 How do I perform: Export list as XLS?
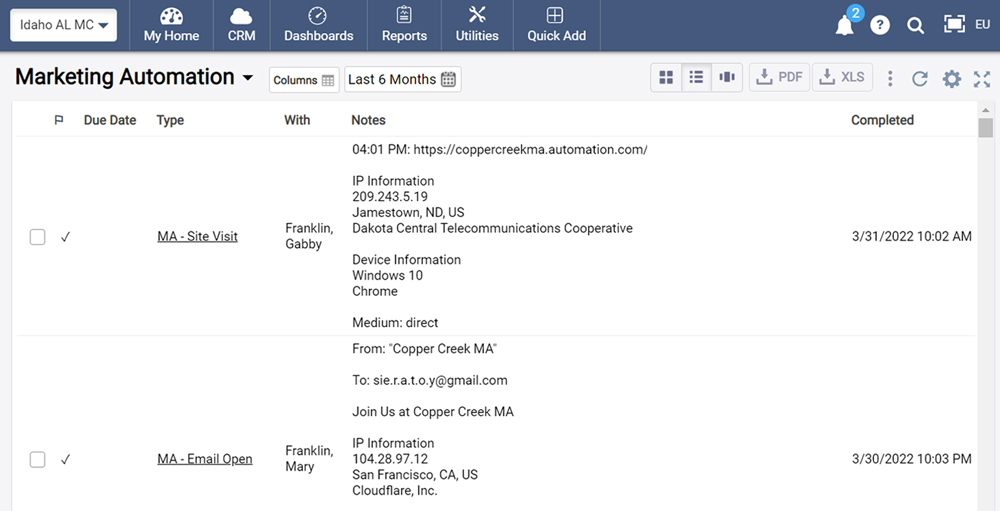point(842,77)
